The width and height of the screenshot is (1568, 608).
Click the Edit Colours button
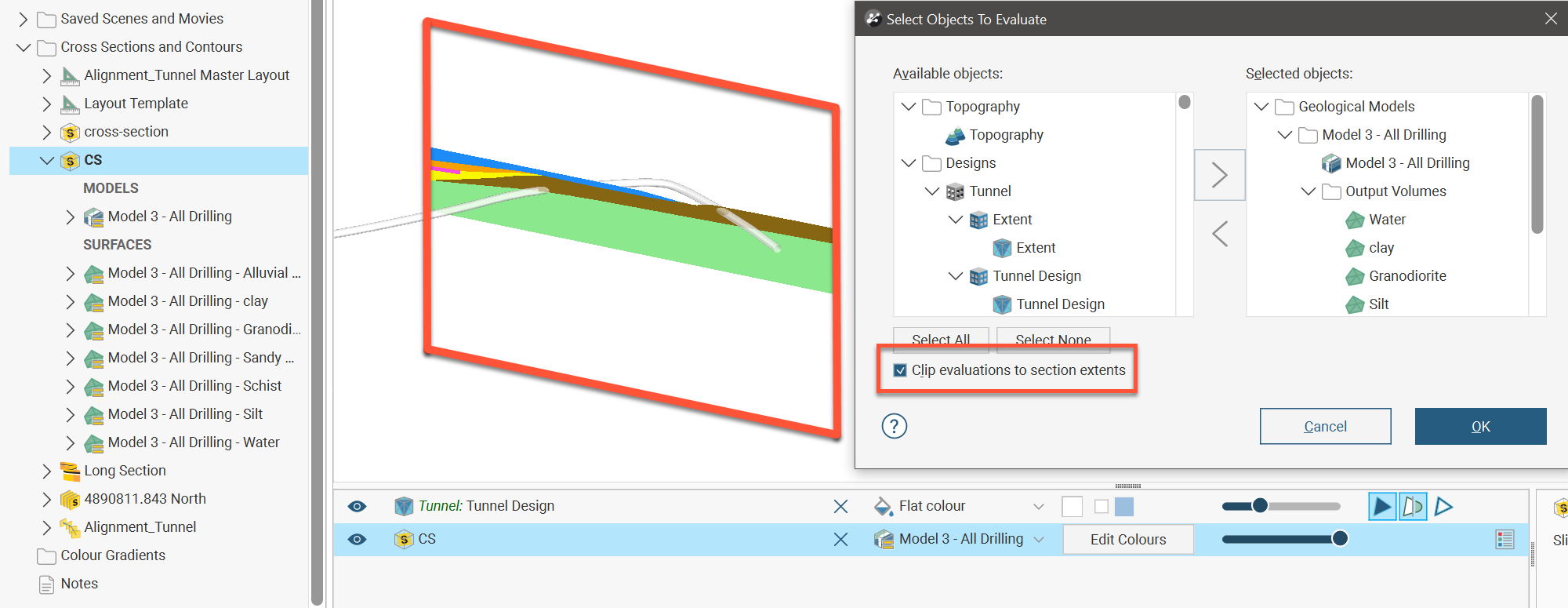coord(1127,540)
